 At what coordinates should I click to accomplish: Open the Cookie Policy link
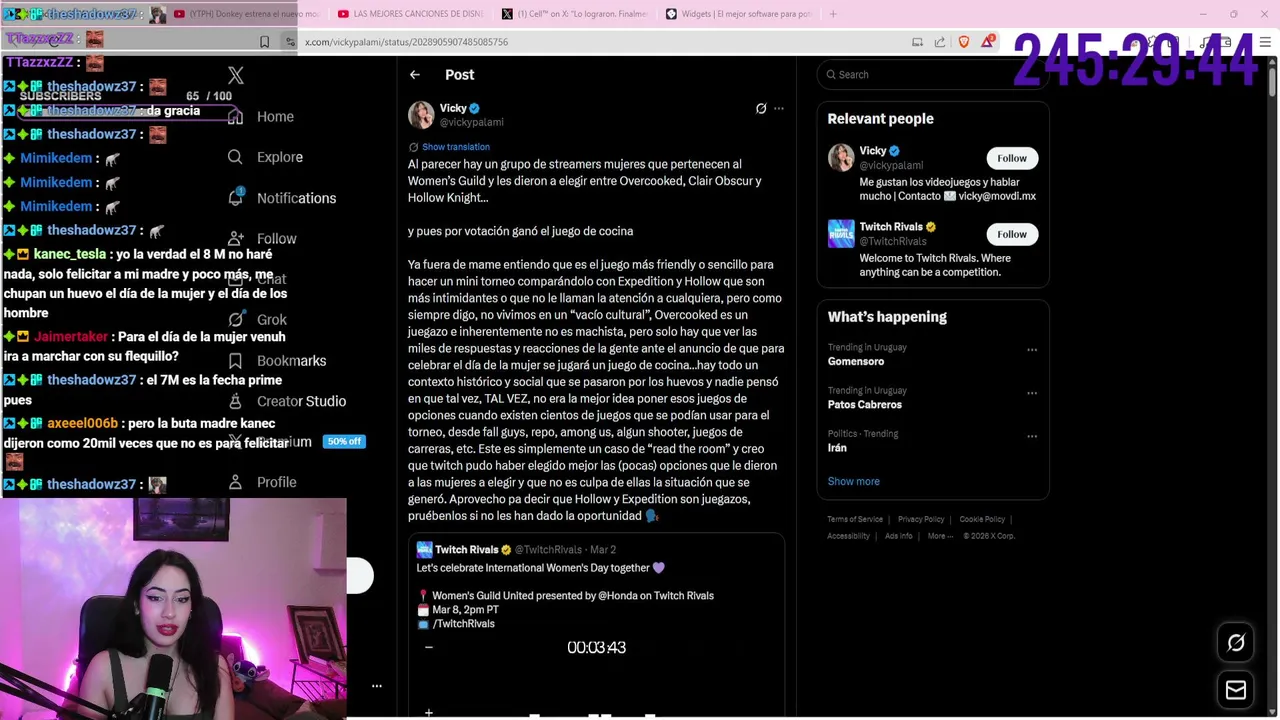[982, 519]
